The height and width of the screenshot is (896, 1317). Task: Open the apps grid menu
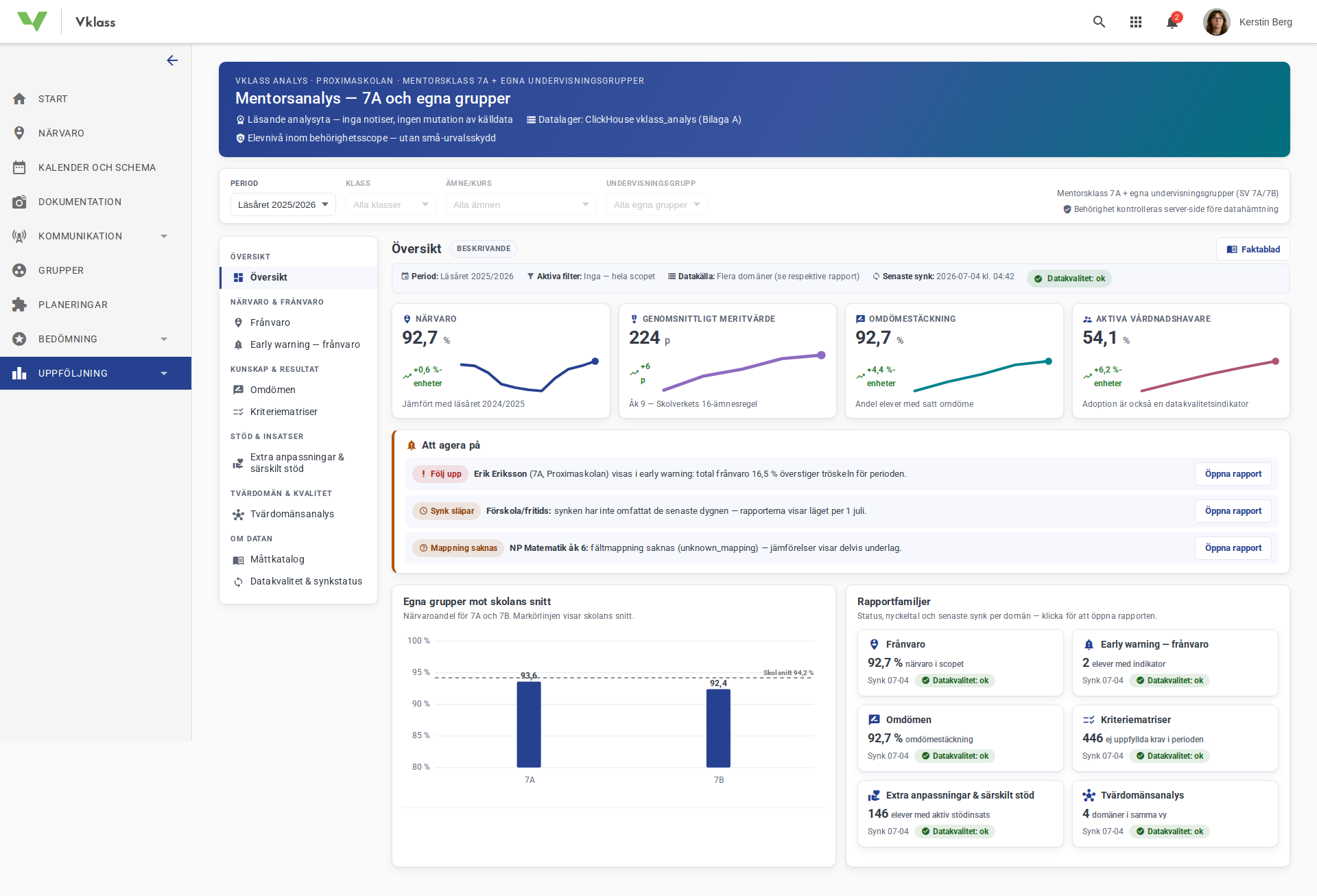pos(1136,22)
